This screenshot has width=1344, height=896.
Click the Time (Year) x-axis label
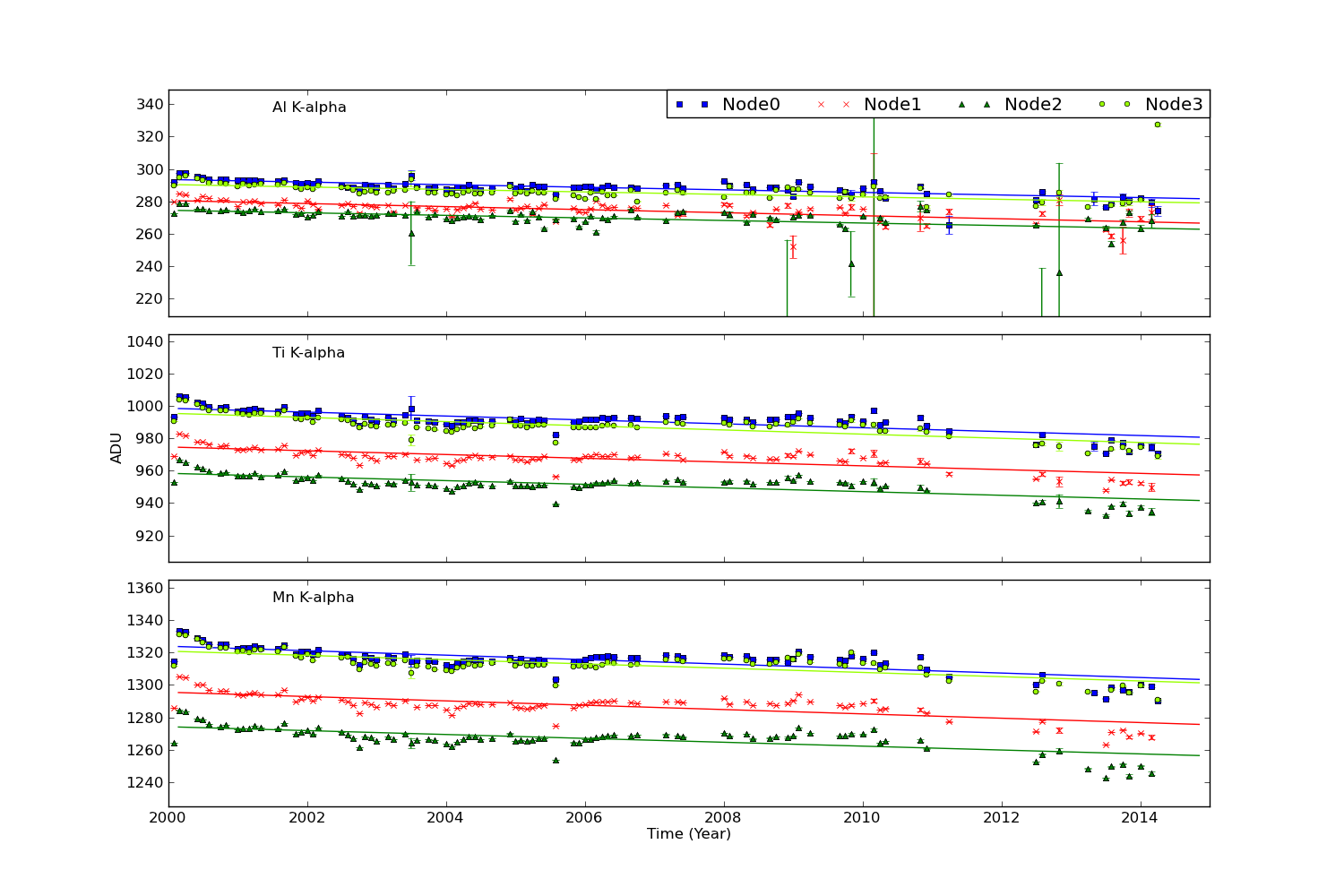[x=688, y=834]
